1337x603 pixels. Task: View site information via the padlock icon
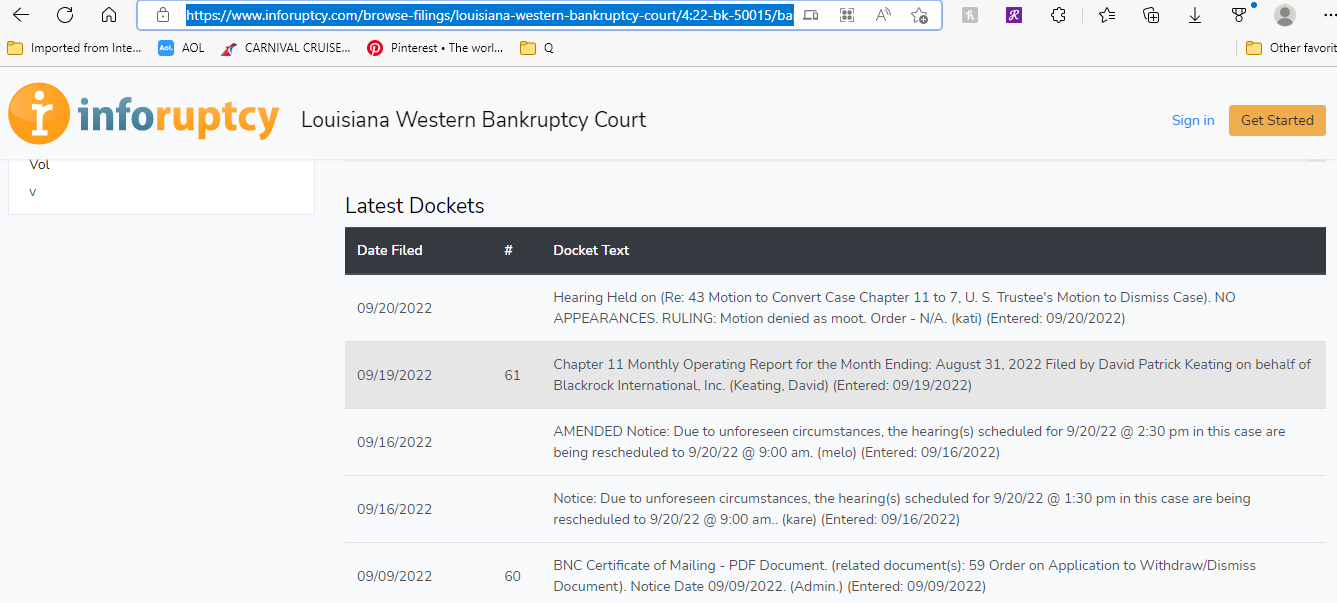[x=163, y=15]
